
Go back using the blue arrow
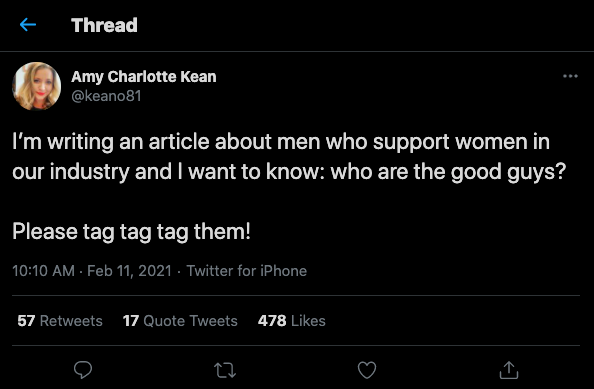(x=28, y=25)
